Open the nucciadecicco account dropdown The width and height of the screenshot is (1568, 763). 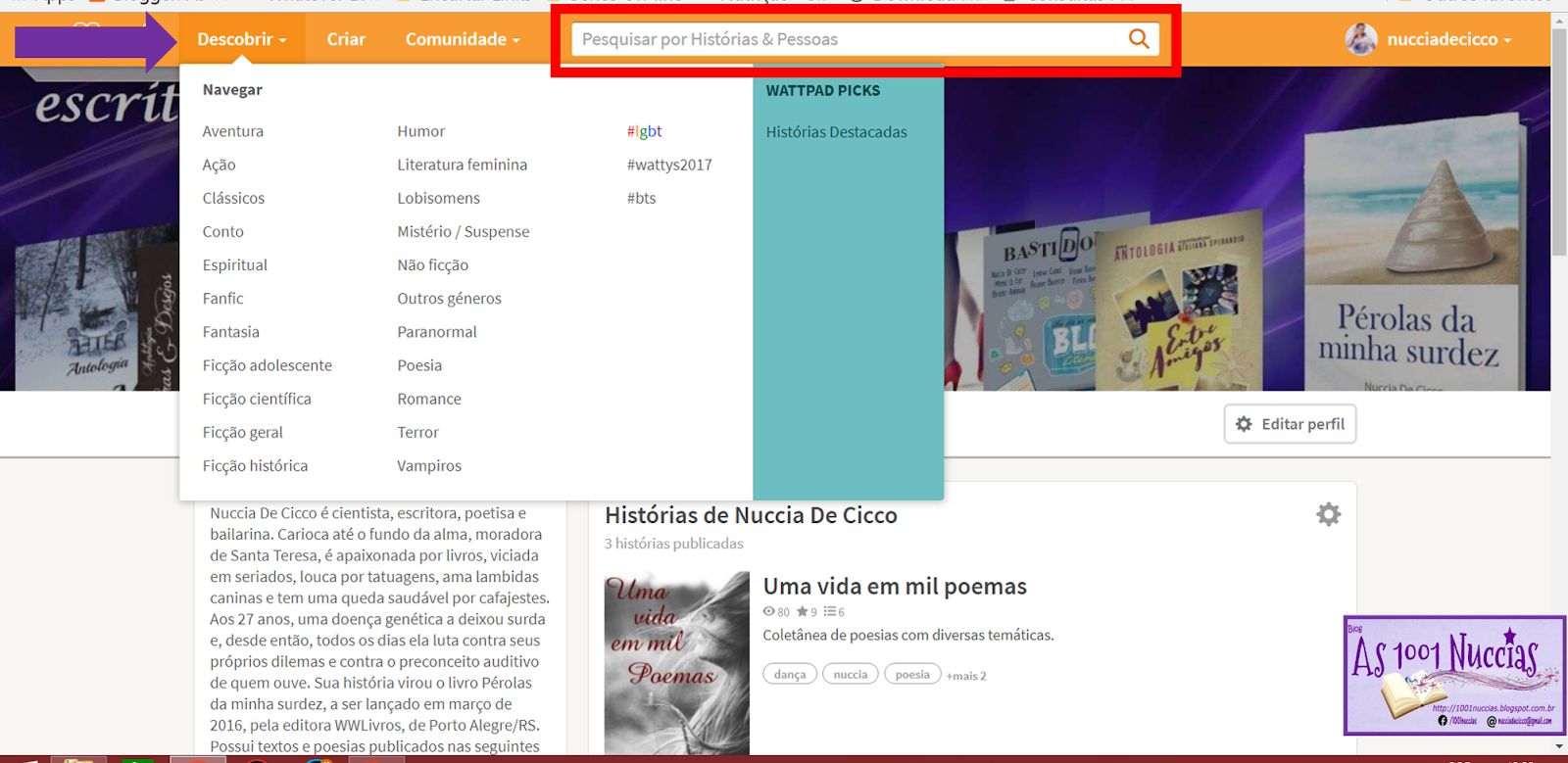click(1449, 39)
